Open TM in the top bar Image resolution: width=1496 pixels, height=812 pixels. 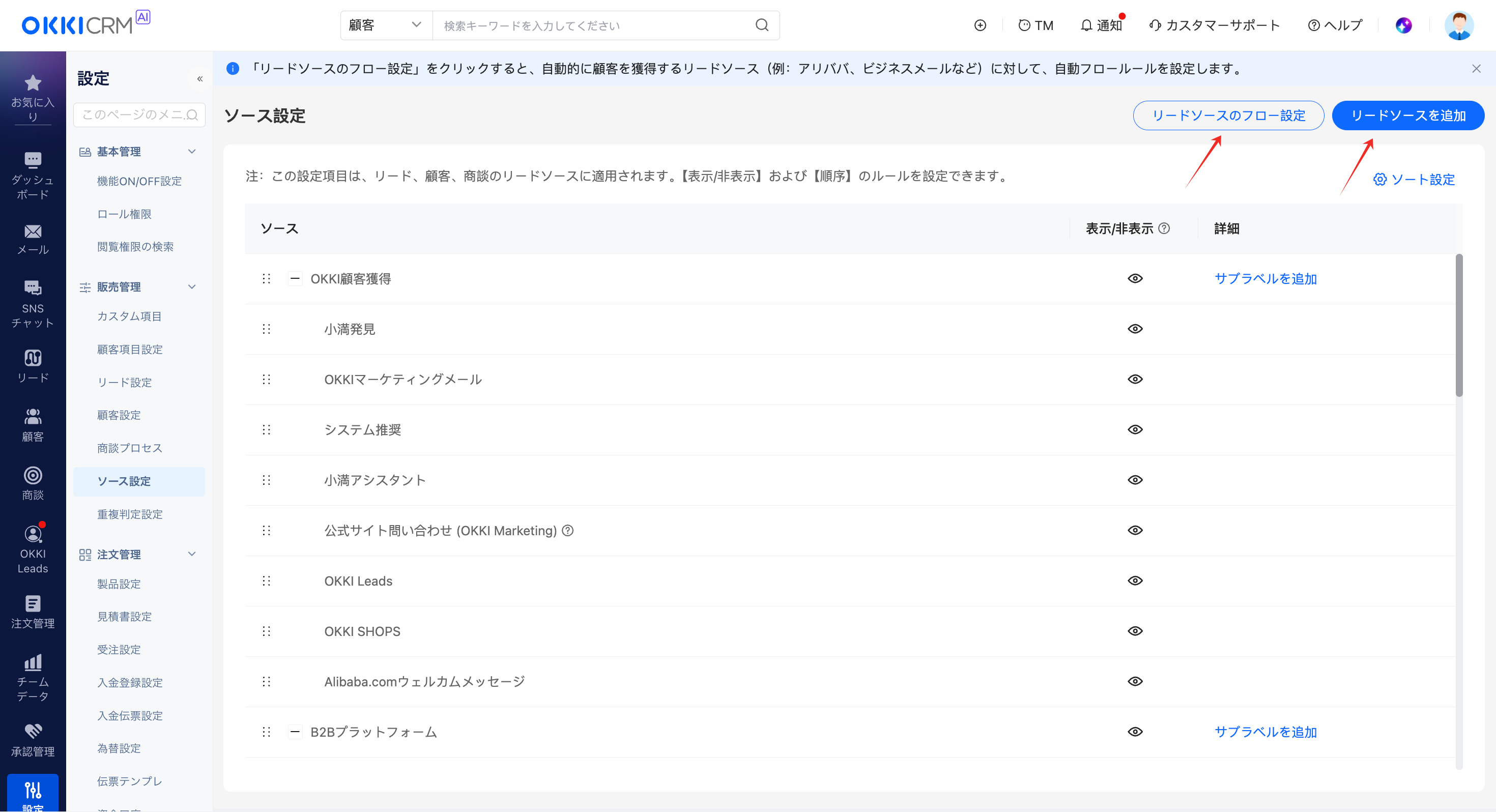(x=1035, y=25)
